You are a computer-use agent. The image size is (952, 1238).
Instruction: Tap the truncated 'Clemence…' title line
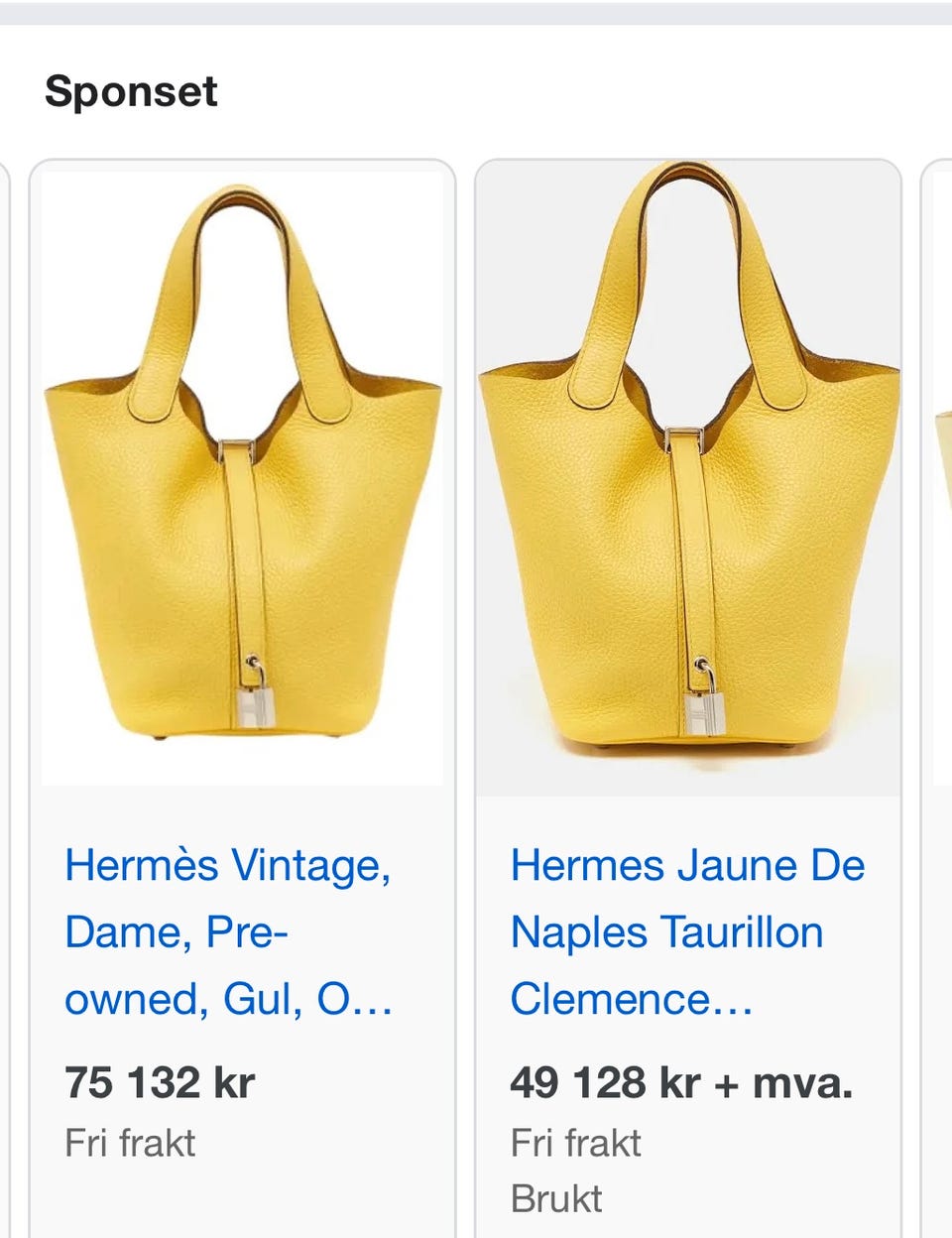(632, 999)
